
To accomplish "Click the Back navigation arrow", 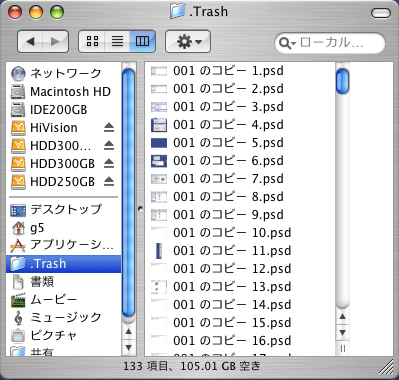I will 30,41.
